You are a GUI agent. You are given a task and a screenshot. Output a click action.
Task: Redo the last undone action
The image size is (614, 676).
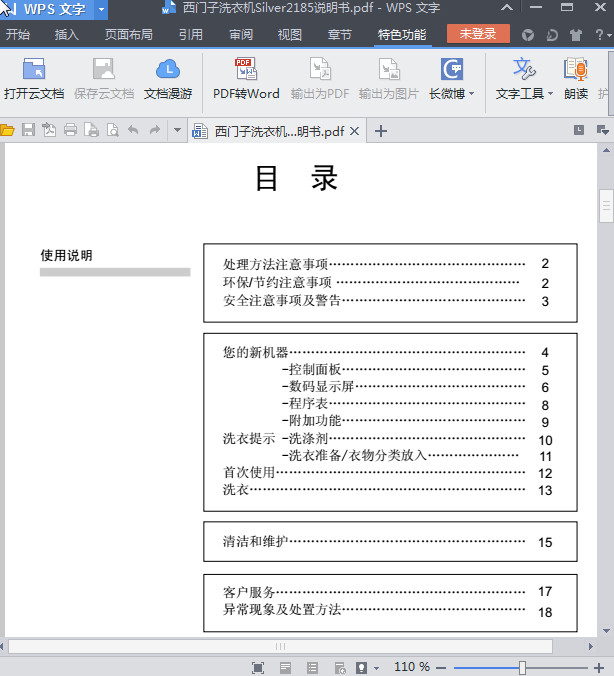(154, 130)
